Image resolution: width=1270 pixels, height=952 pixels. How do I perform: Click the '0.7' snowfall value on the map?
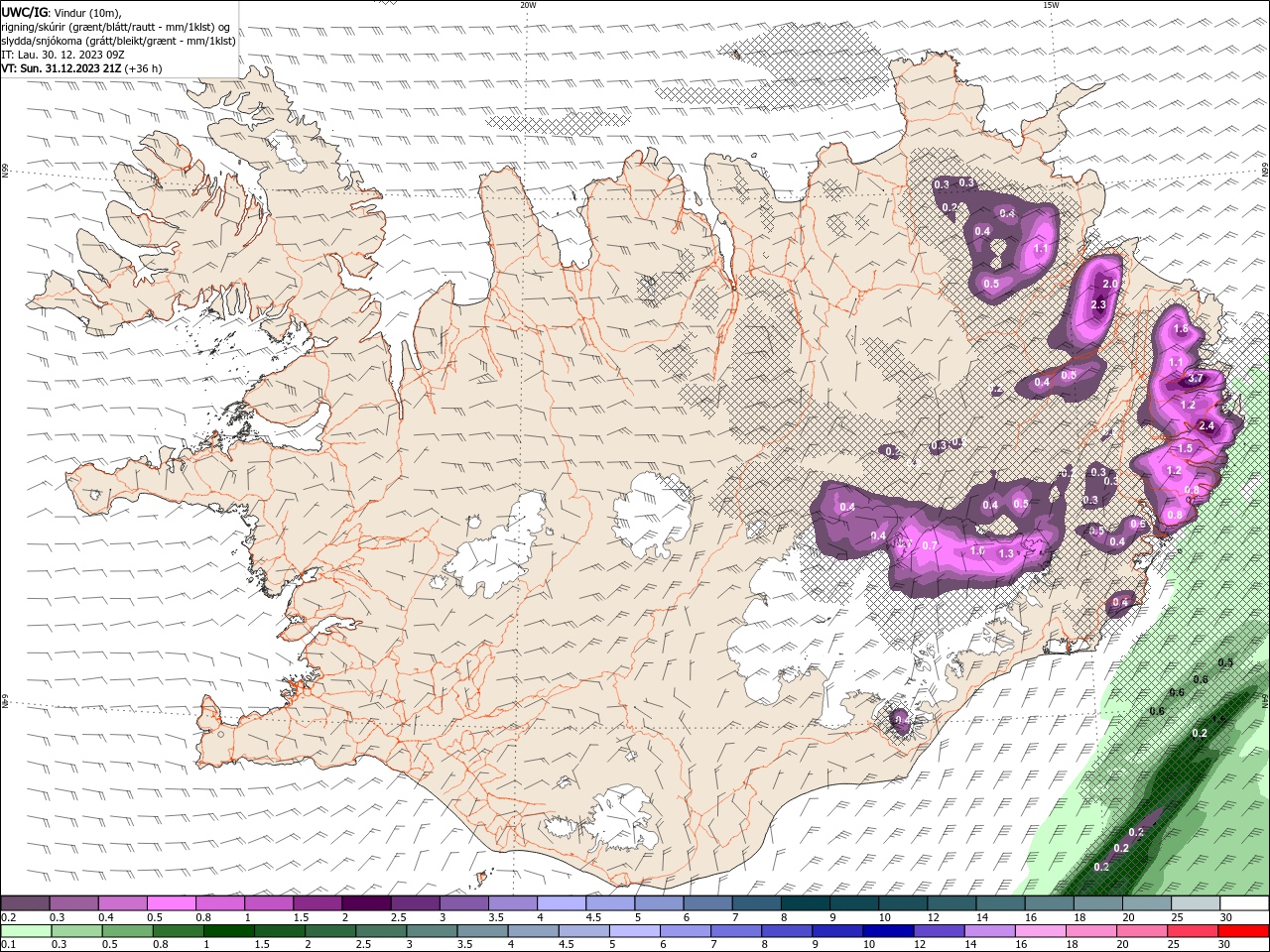click(930, 545)
